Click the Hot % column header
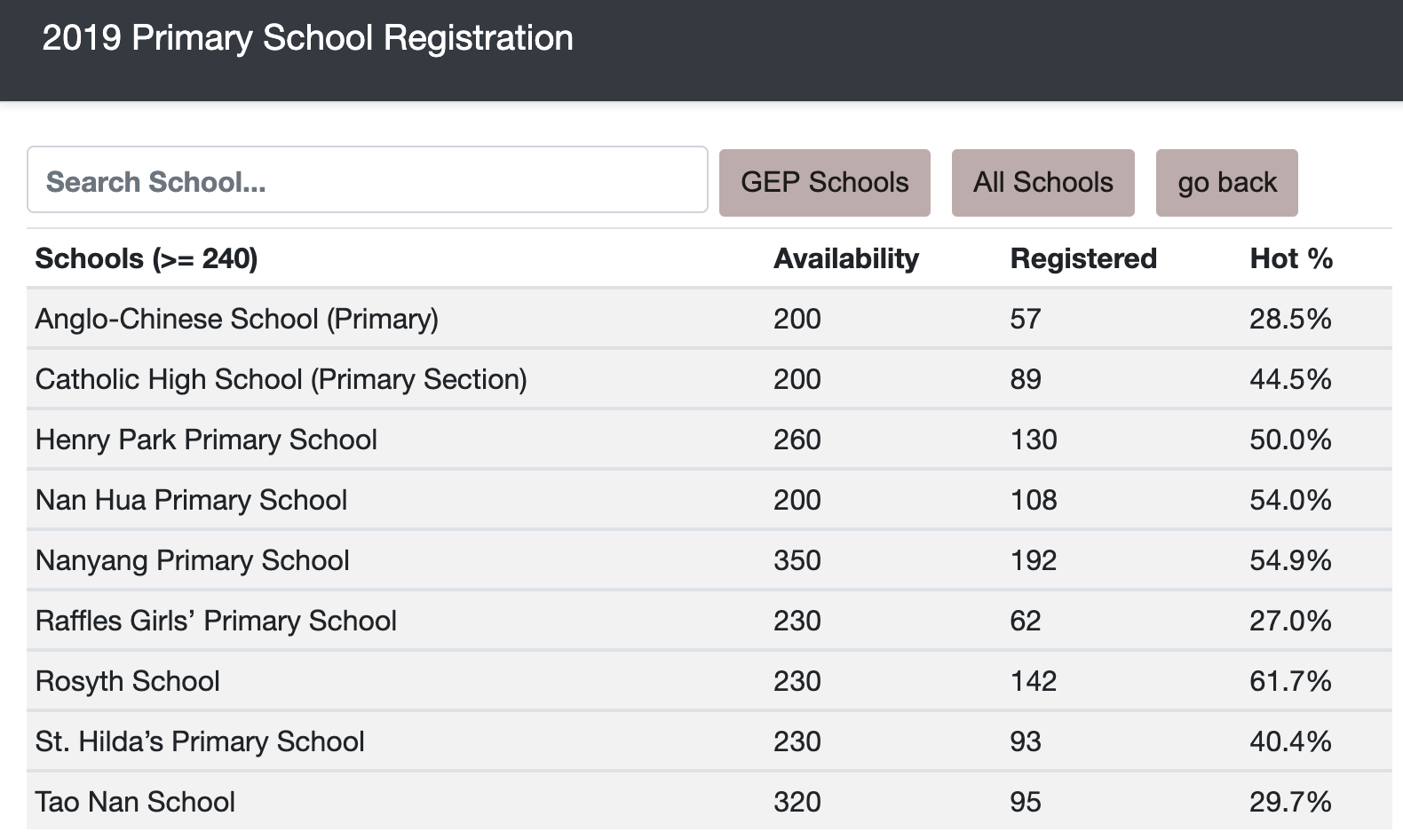Viewport: 1403px width, 840px height. [x=1290, y=259]
